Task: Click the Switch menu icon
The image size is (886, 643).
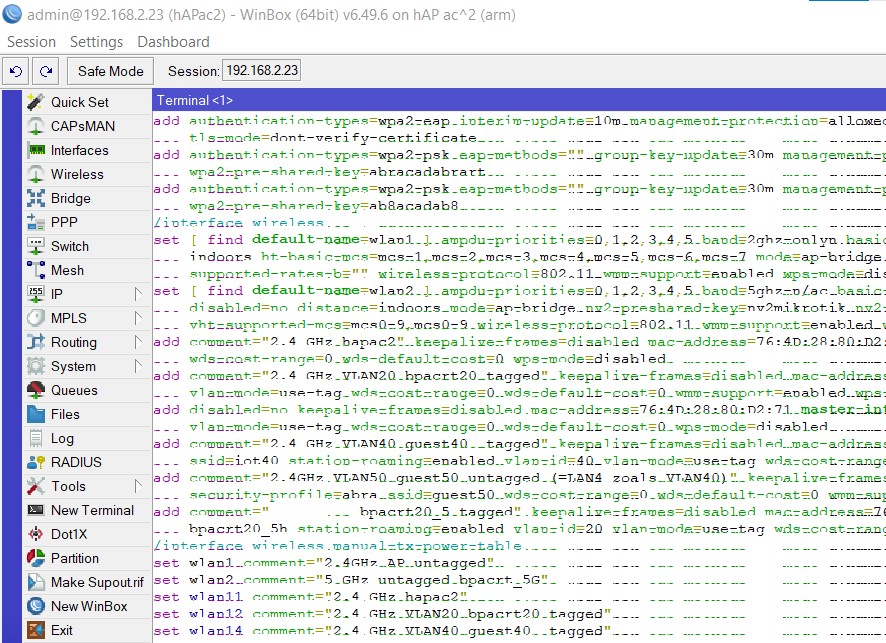Action: tap(36, 246)
